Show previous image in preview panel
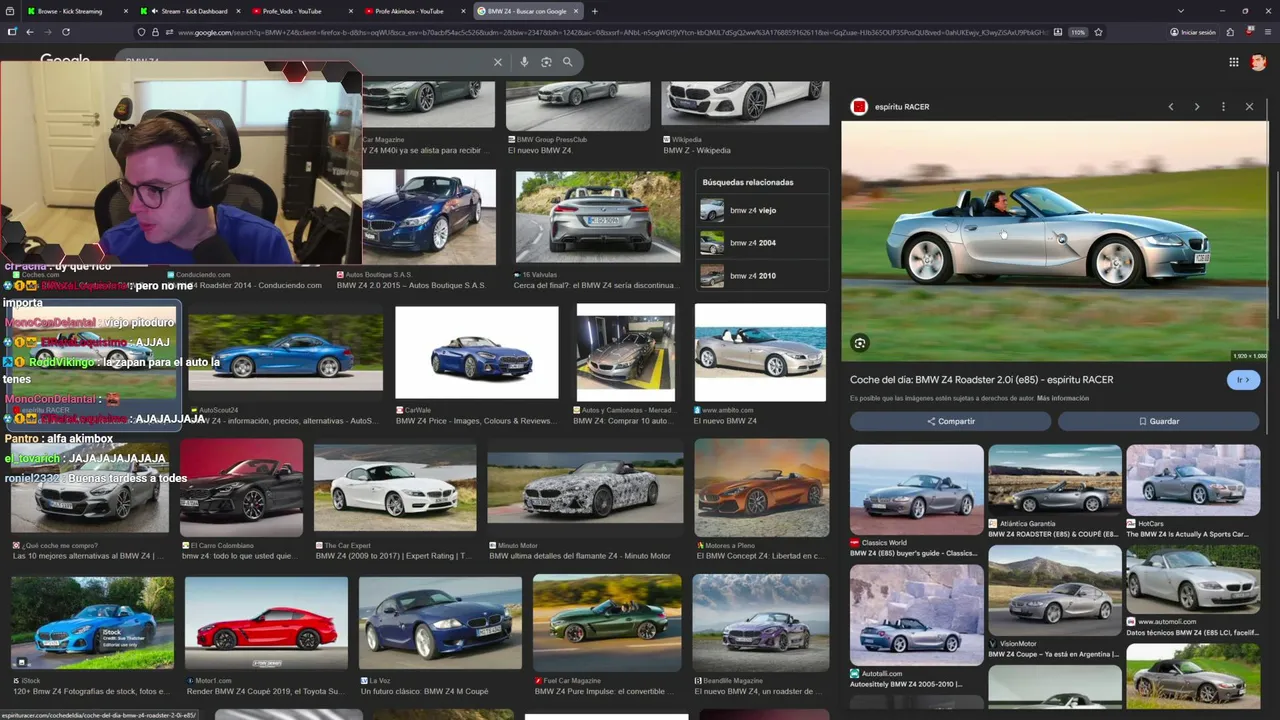This screenshot has width=1280, height=720. pos(1171,107)
